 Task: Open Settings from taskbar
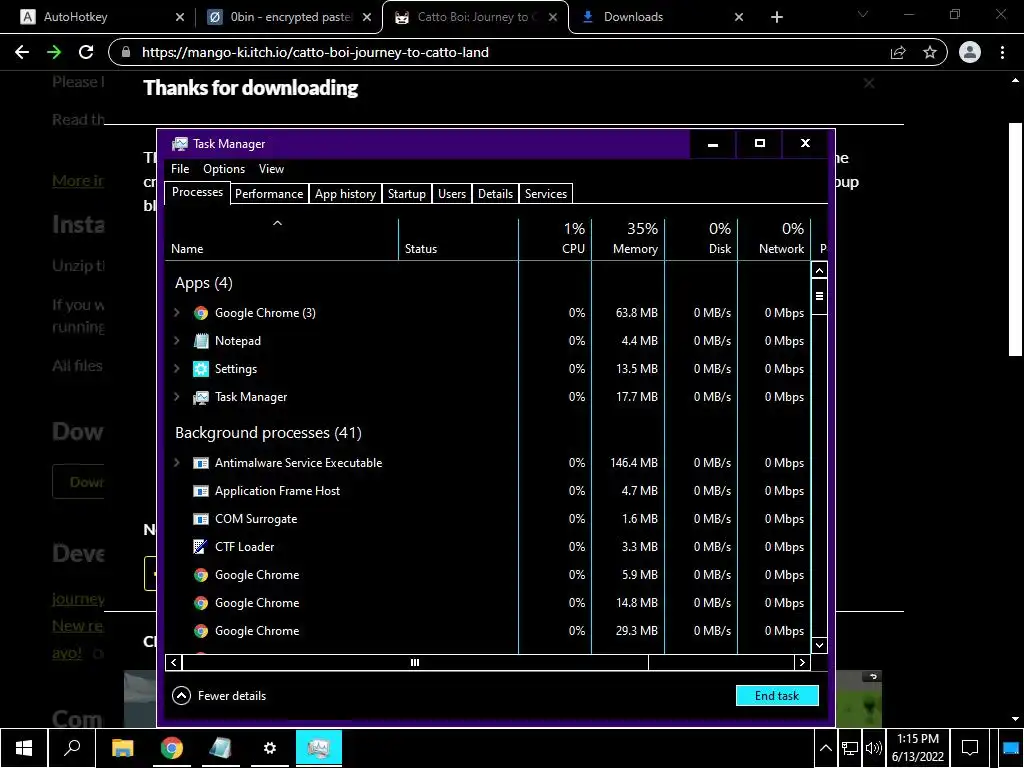(x=270, y=748)
